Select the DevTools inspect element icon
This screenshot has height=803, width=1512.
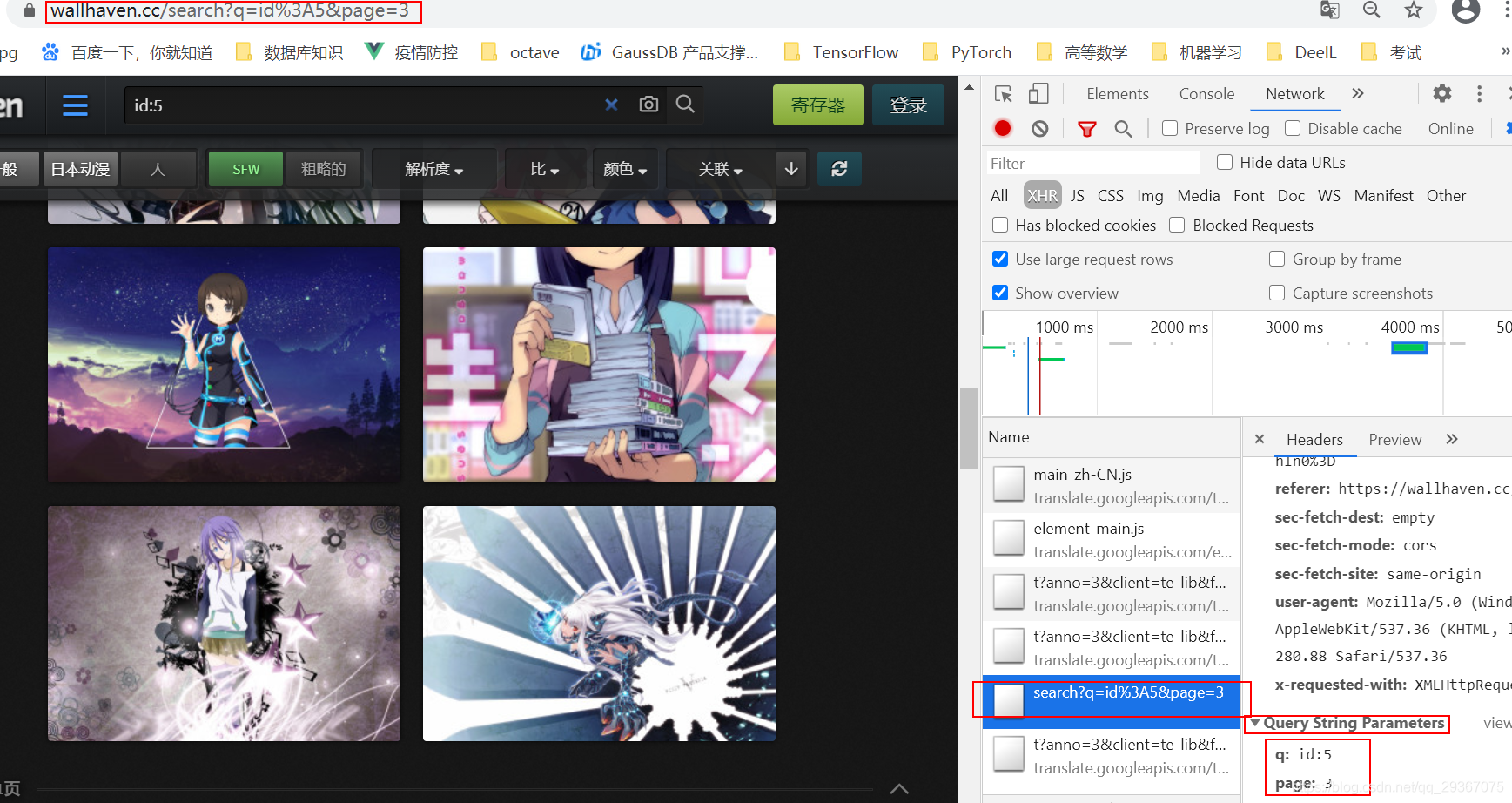1003,93
